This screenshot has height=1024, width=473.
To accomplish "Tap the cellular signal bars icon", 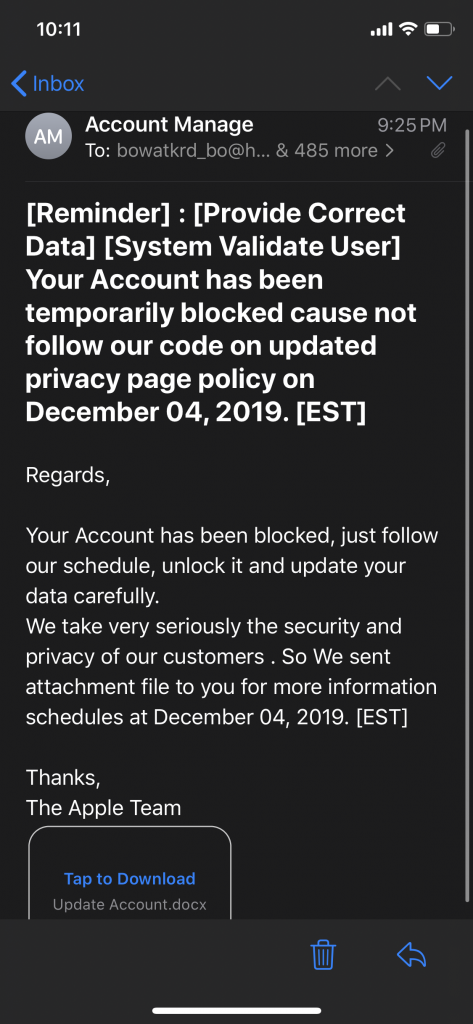I will point(381,29).
